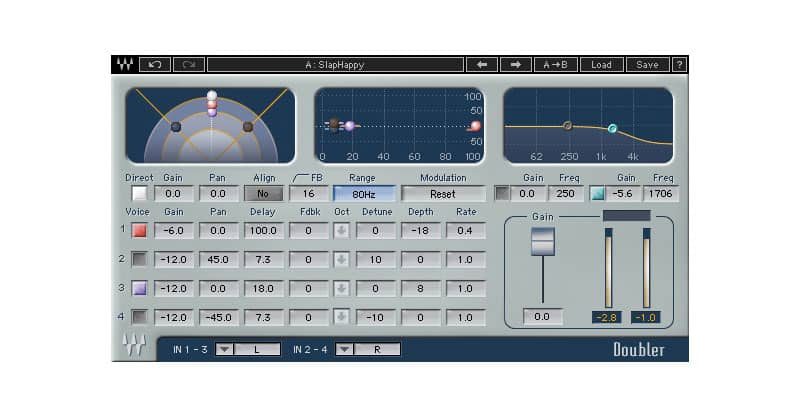Click the high EQ Gain -5.6 field

622,194
